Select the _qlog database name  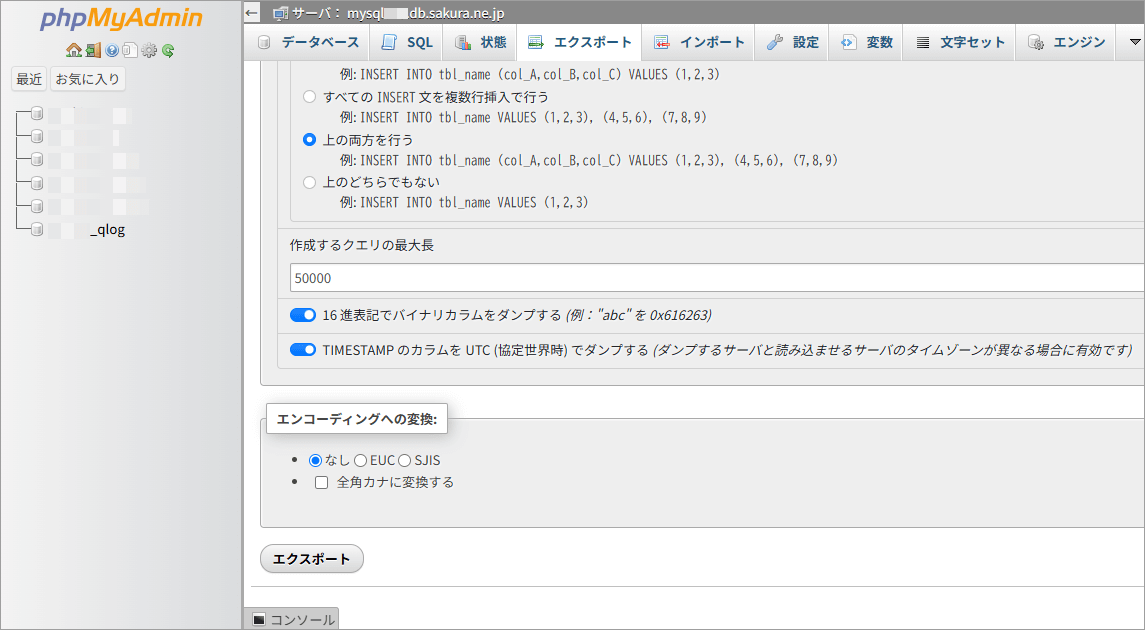[x=107, y=229]
